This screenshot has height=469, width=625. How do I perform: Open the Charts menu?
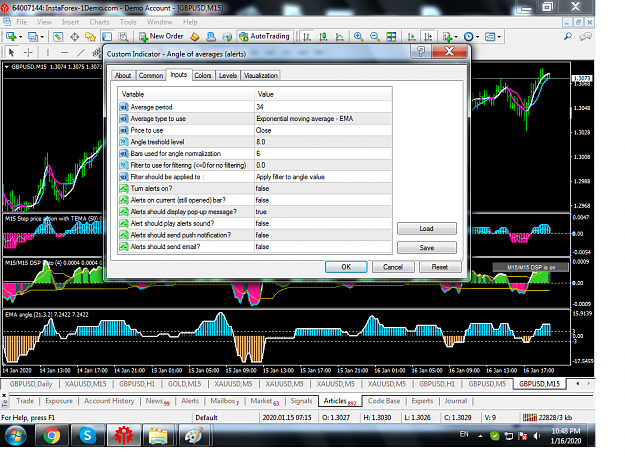point(99,22)
